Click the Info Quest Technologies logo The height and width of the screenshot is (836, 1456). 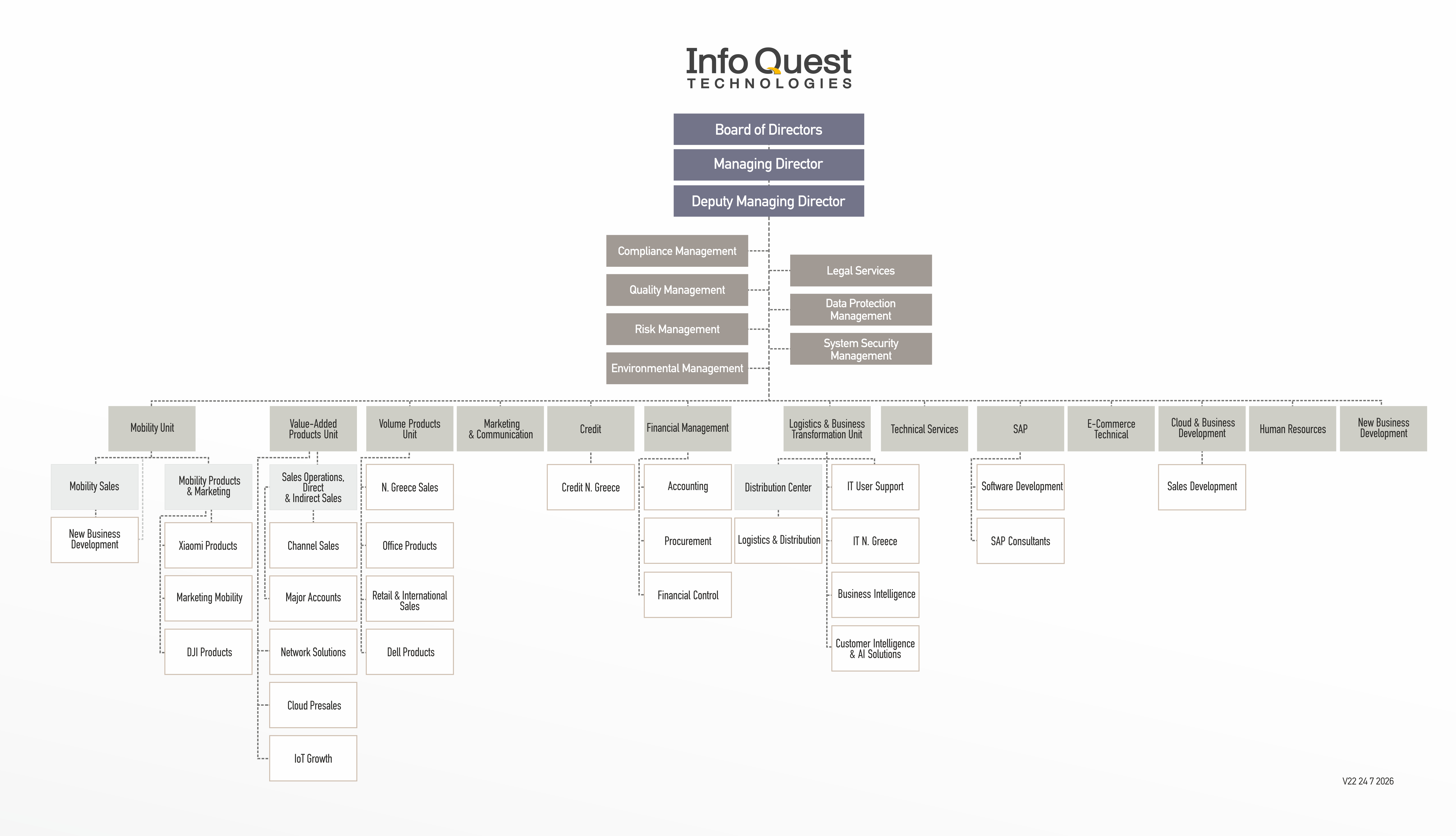tap(769, 68)
